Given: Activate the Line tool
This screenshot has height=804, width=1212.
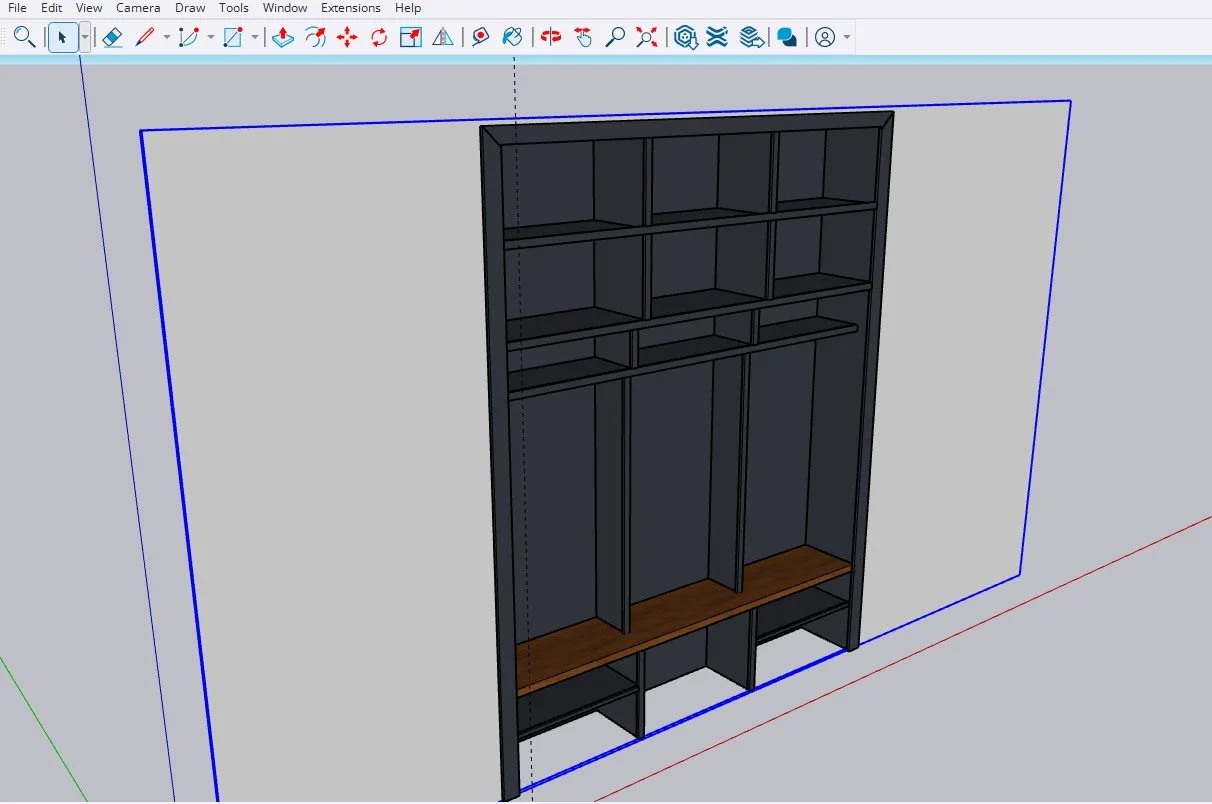Looking at the screenshot, I should pos(146,38).
